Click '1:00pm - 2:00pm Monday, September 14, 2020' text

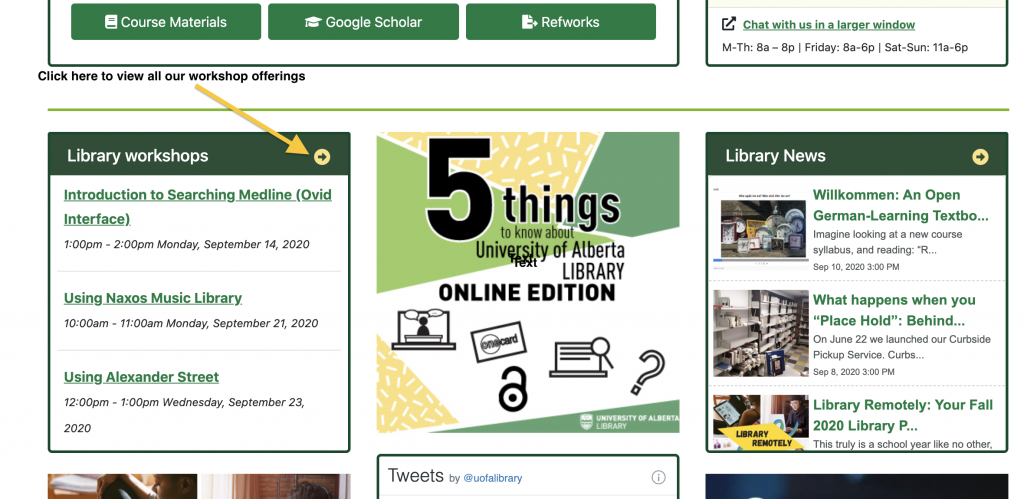tap(187, 244)
